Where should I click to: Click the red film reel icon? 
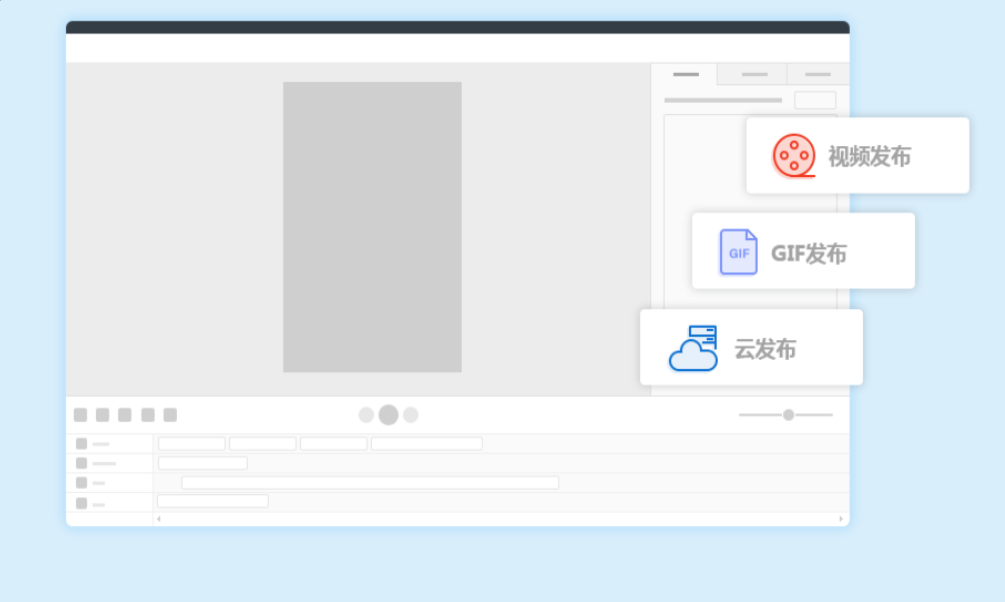(793, 156)
